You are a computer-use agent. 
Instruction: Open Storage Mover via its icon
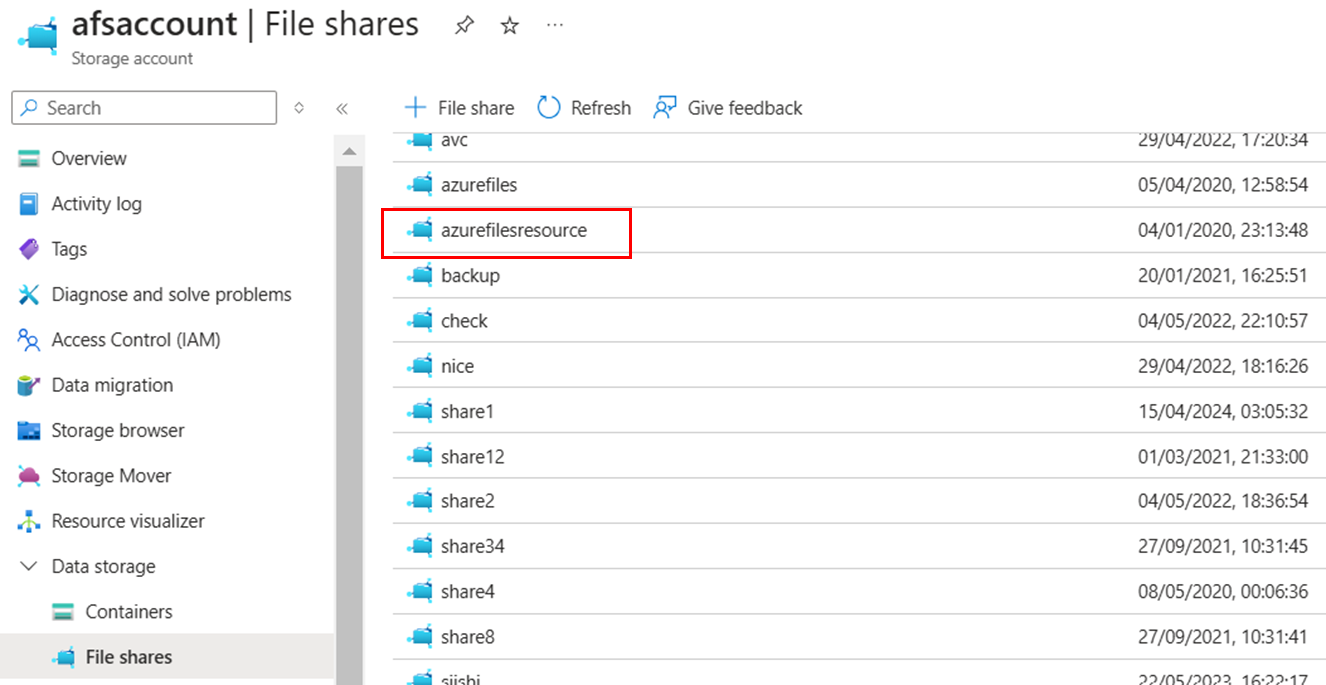(30, 475)
